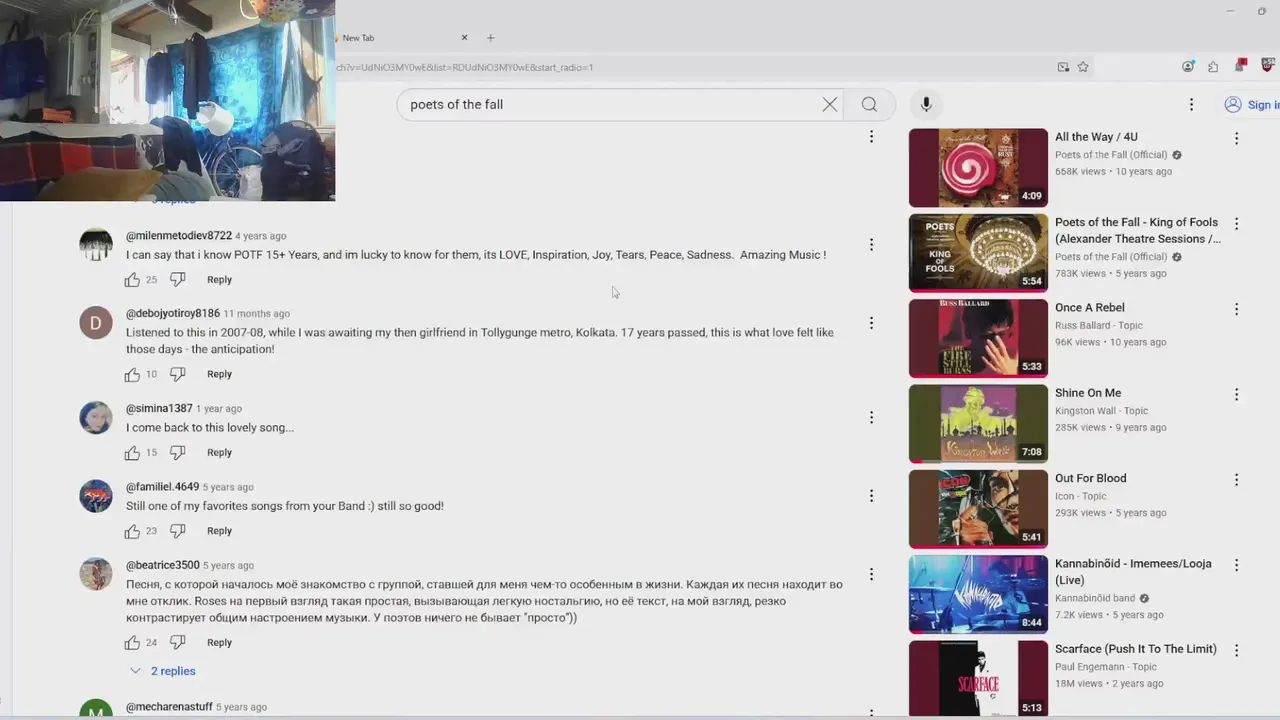Open more options for 'Shine On Me'
The height and width of the screenshot is (720, 1280).
coord(1236,395)
